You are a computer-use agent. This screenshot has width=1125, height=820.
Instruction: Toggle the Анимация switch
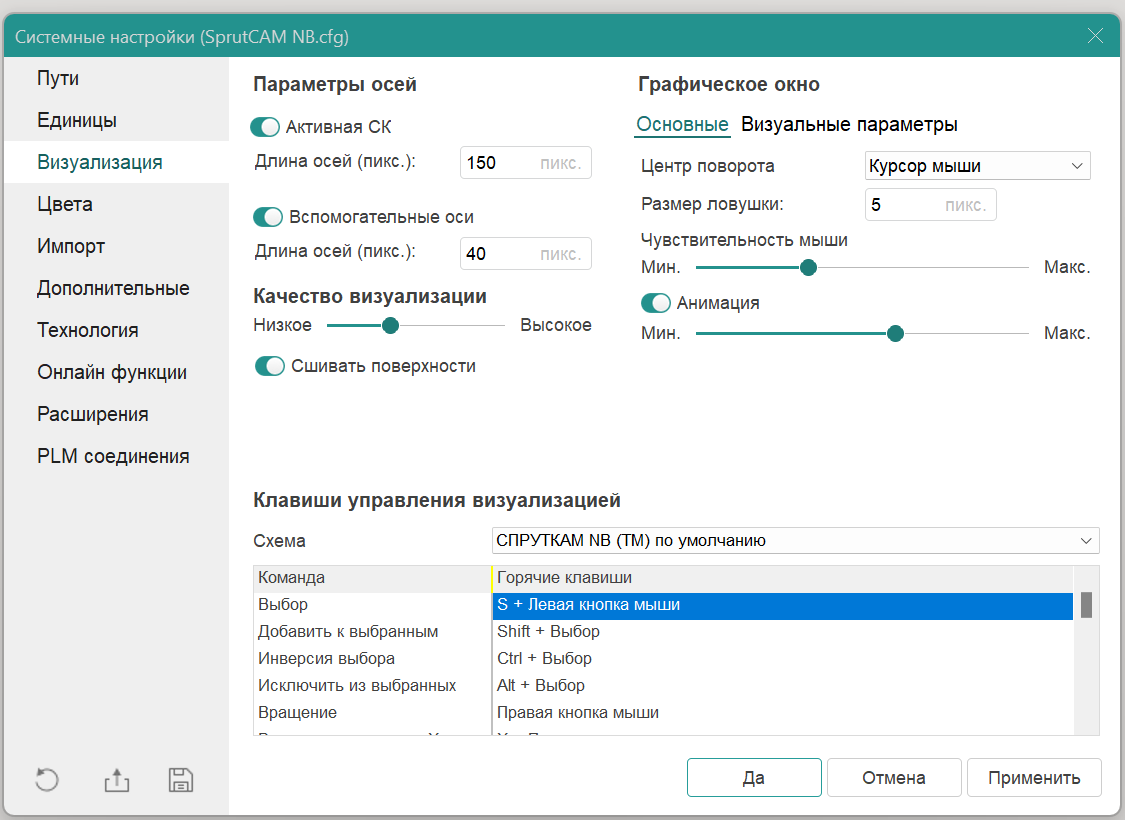[x=656, y=303]
